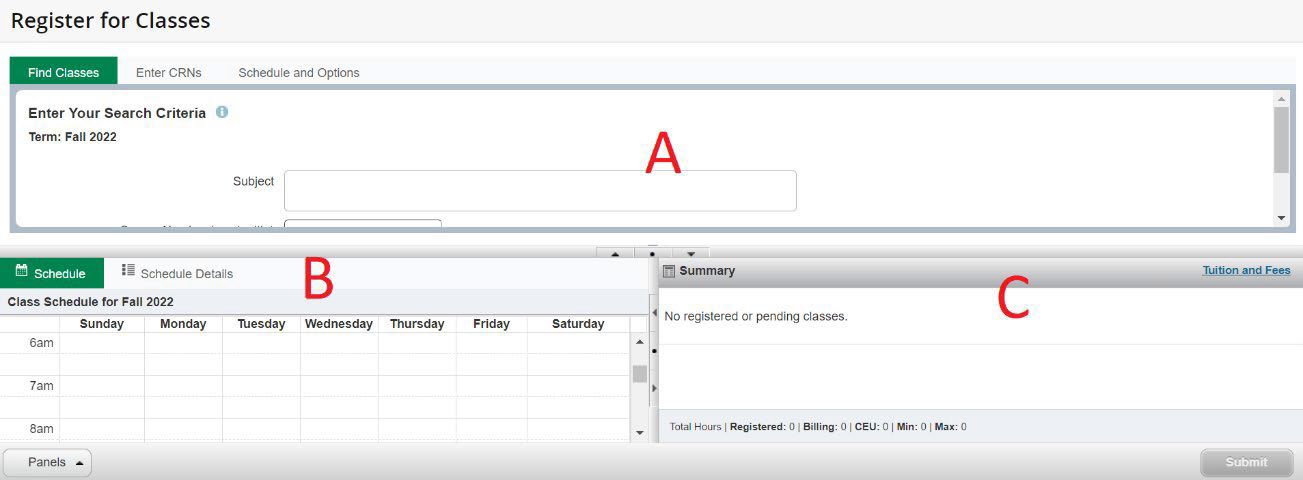Open the Schedule and Options tab
The image size is (1303, 480).
[299, 72]
